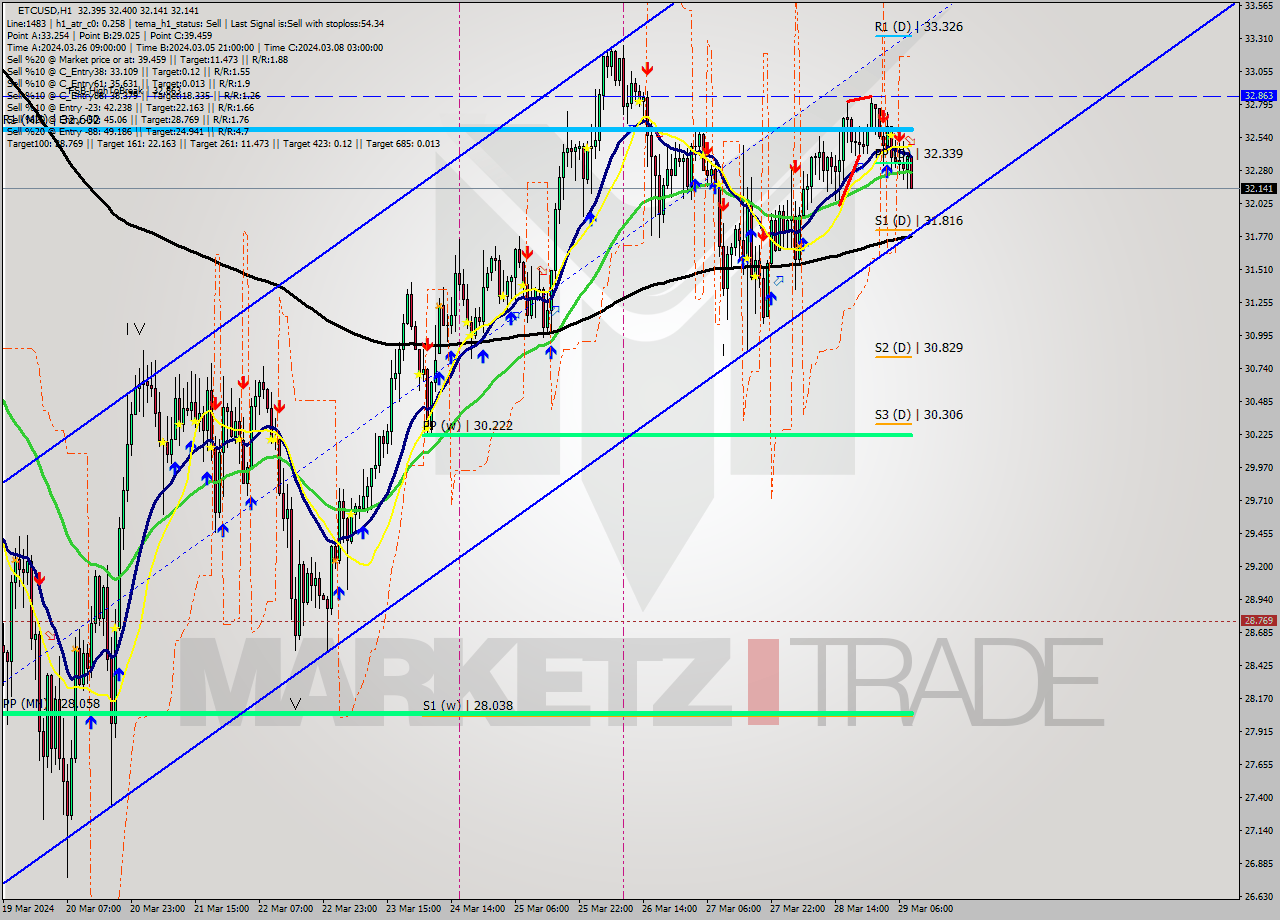Image resolution: width=1280 pixels, height=920 pixels.
Task: Click the 'R1 (D) | 33.326' pivot label
Action: pyautogui.click(x=918, y=27)
